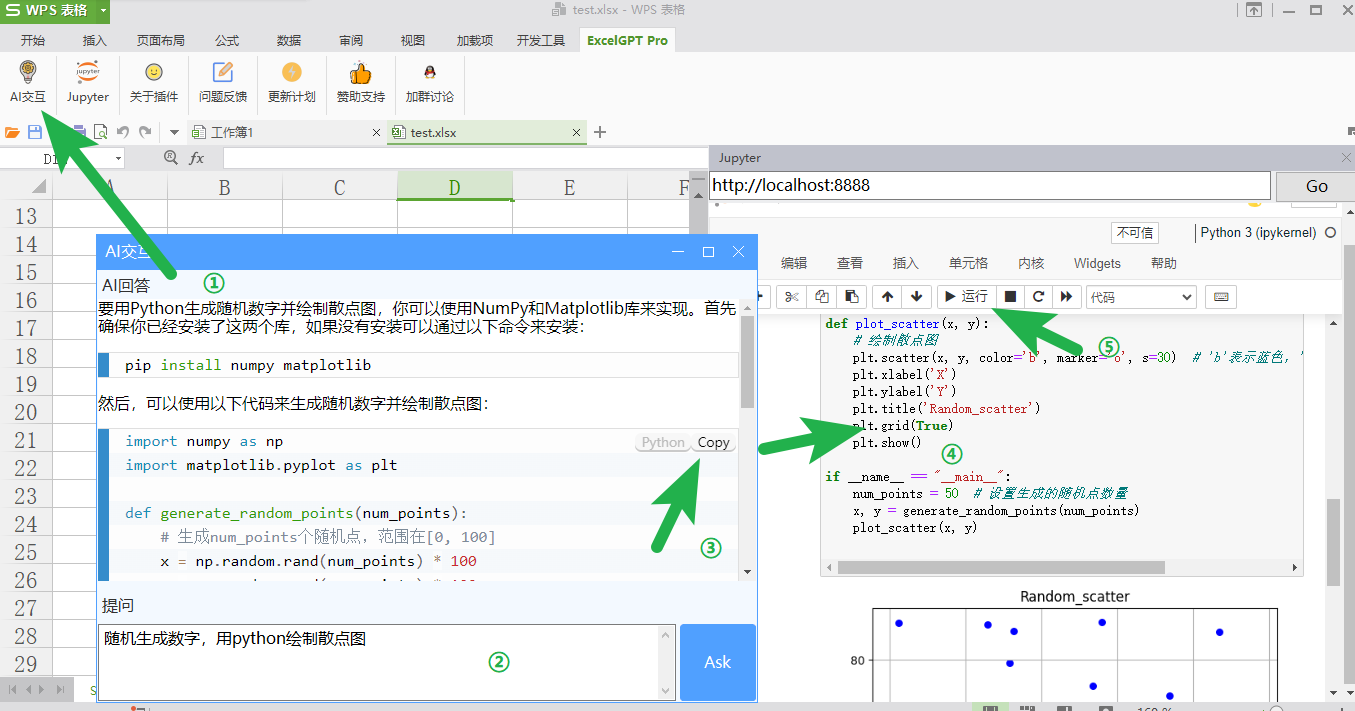
Task: Run the cell with the 运行 button
Action: pos(966,297)
